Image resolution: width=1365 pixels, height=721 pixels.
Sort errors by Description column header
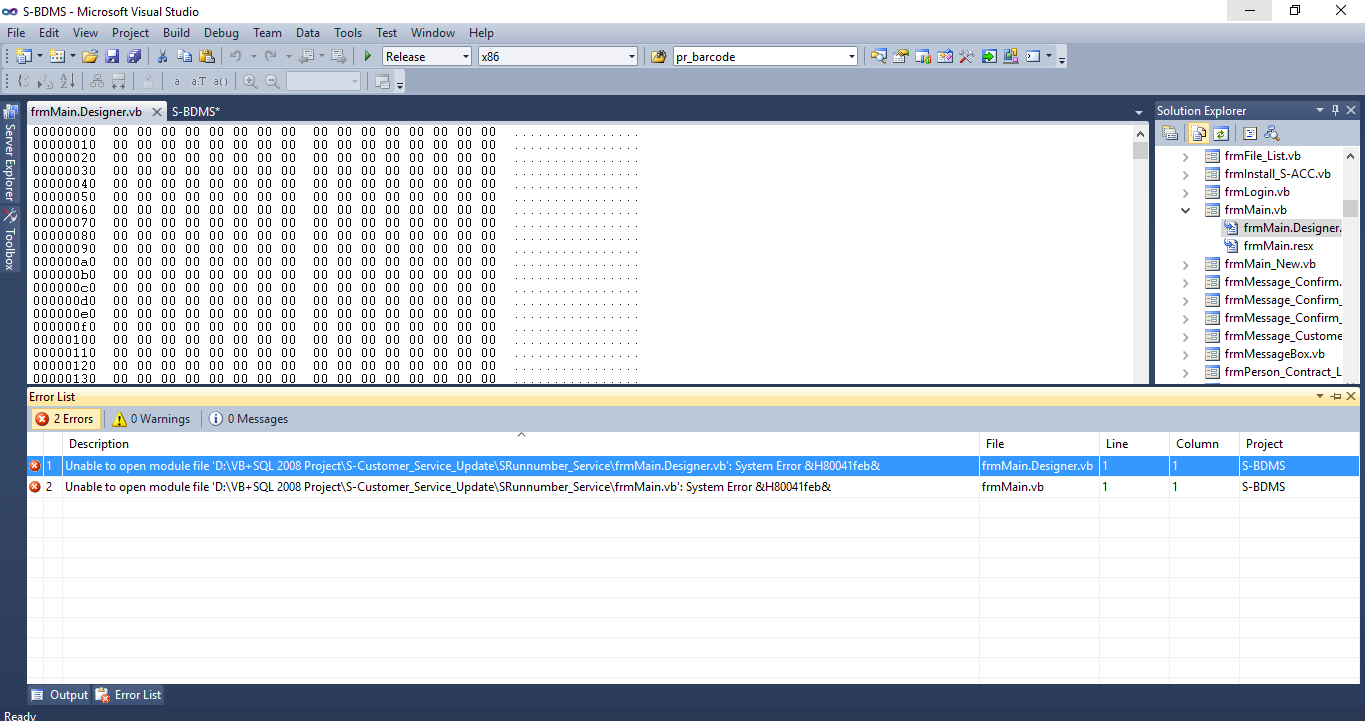(521, 444)
